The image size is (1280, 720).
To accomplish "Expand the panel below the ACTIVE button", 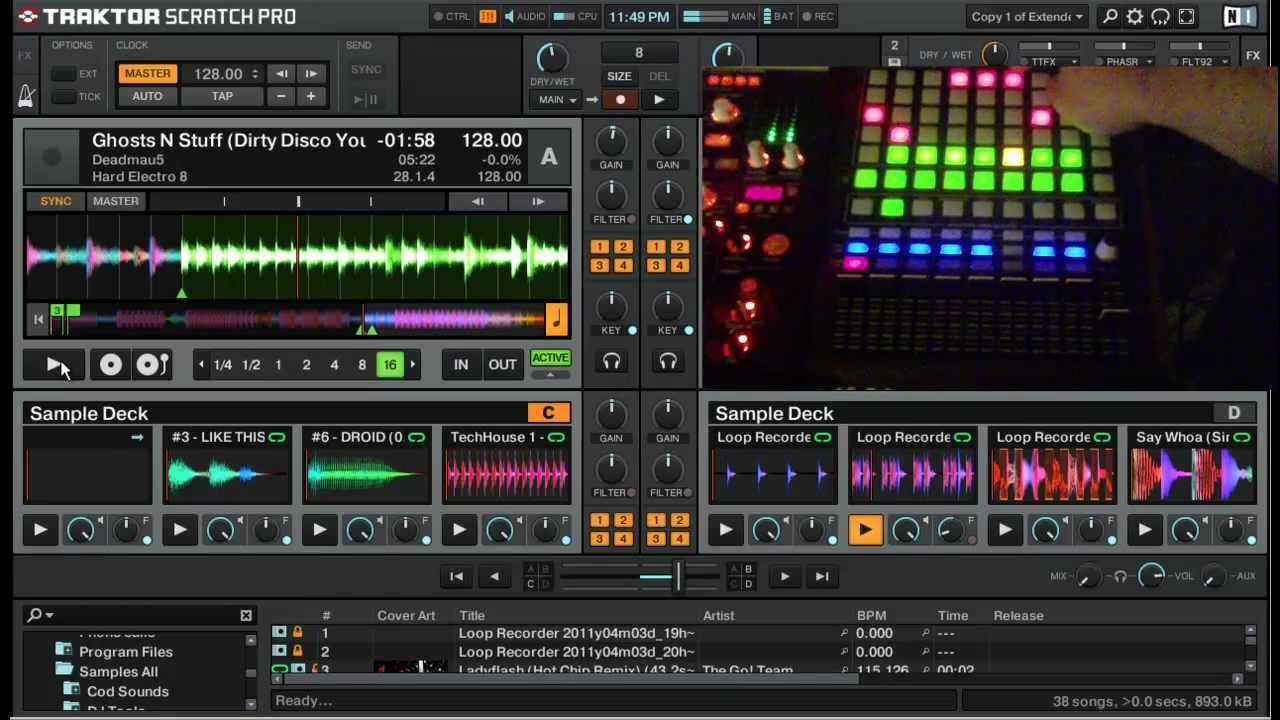I will click(x=550, y=374).
